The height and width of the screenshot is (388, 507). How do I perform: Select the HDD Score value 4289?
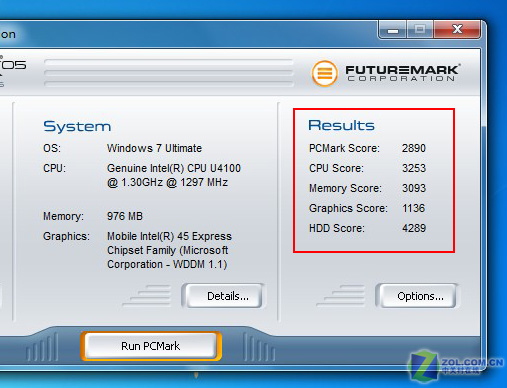[414, 228]
